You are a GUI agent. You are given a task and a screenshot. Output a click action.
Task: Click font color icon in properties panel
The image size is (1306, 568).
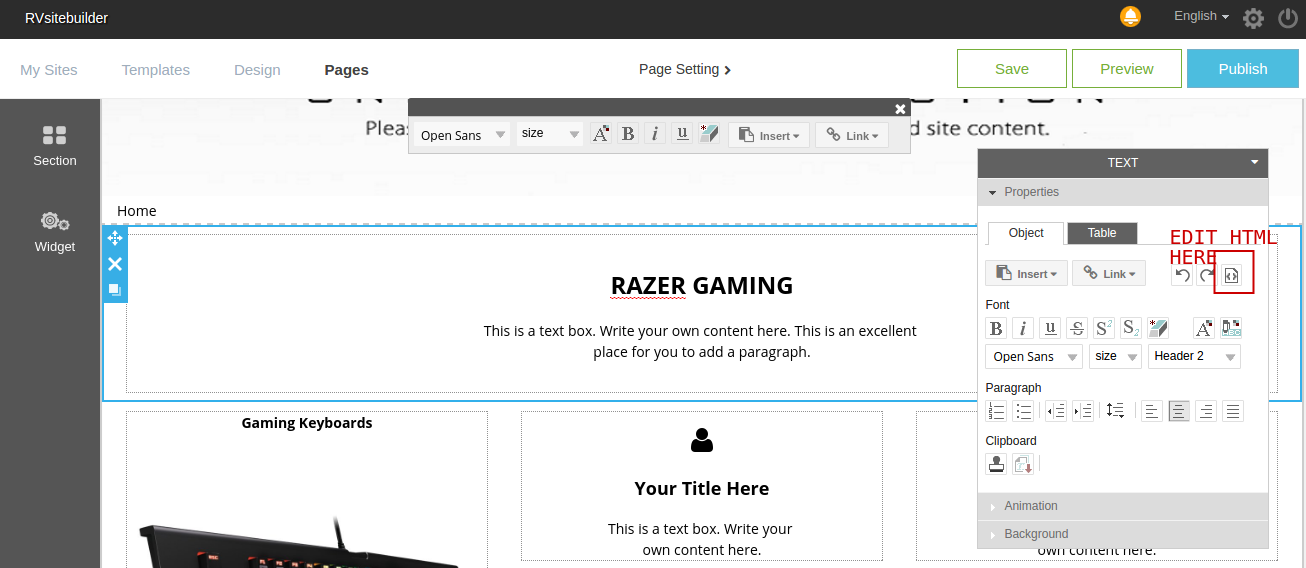point(1204,328)
